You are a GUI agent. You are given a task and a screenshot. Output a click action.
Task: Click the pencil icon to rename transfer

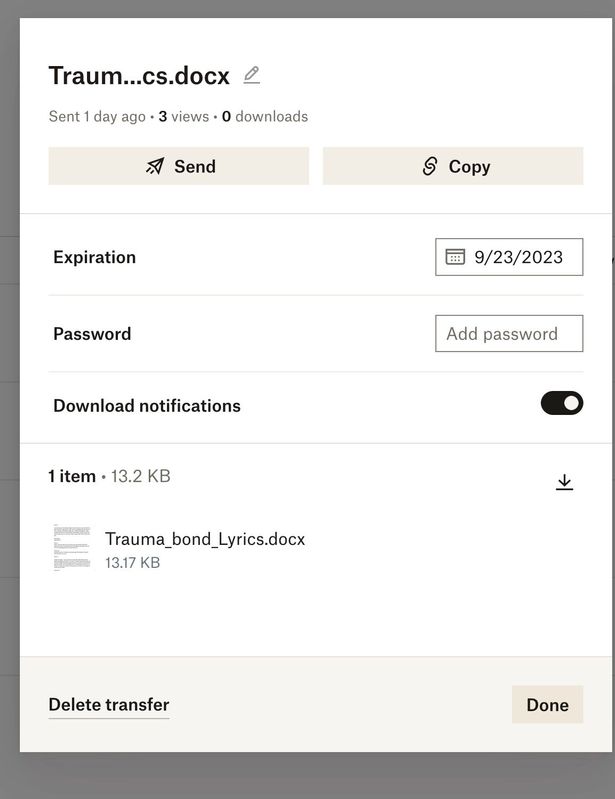252,75
